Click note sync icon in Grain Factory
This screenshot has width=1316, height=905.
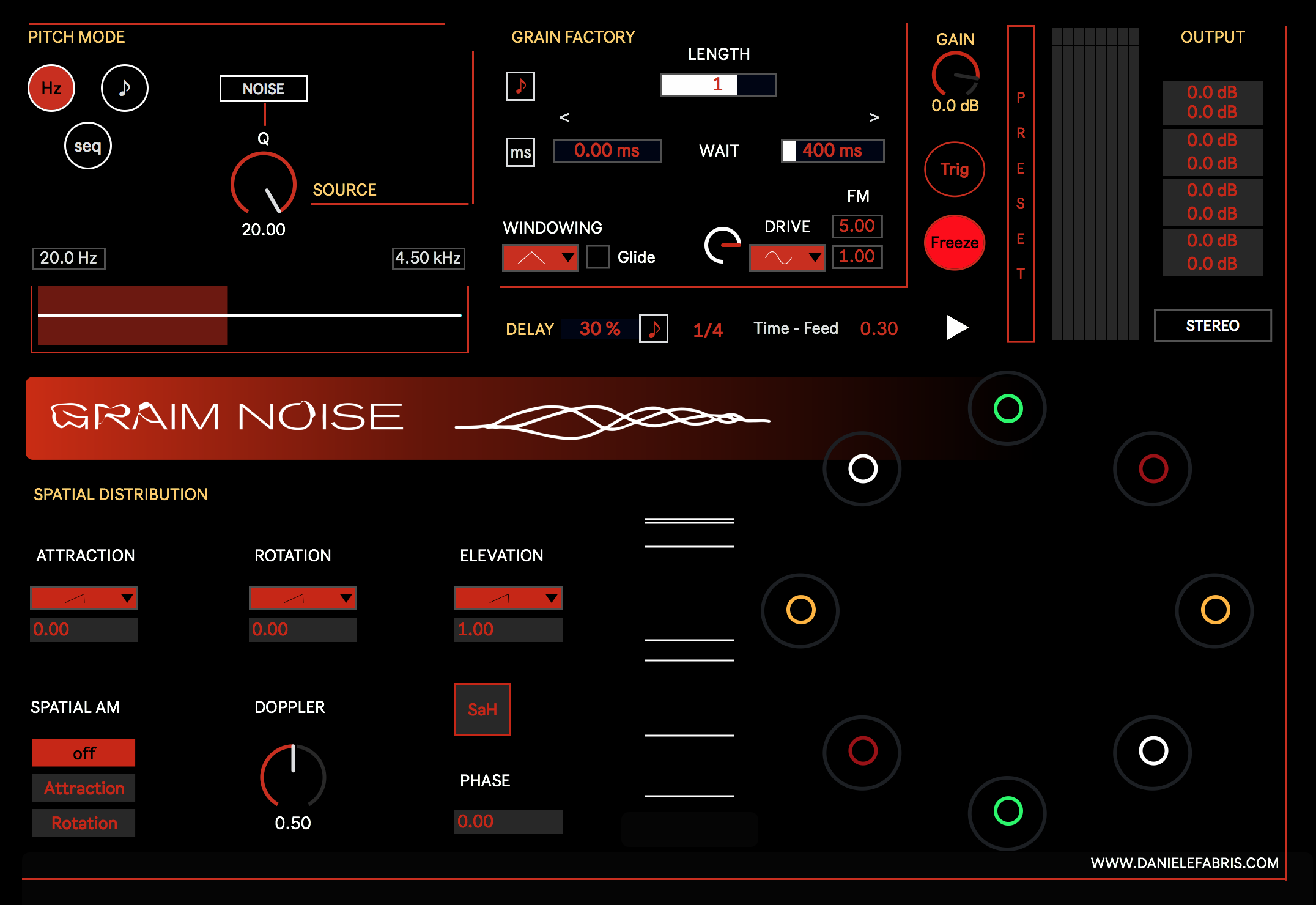coord(520,86)
